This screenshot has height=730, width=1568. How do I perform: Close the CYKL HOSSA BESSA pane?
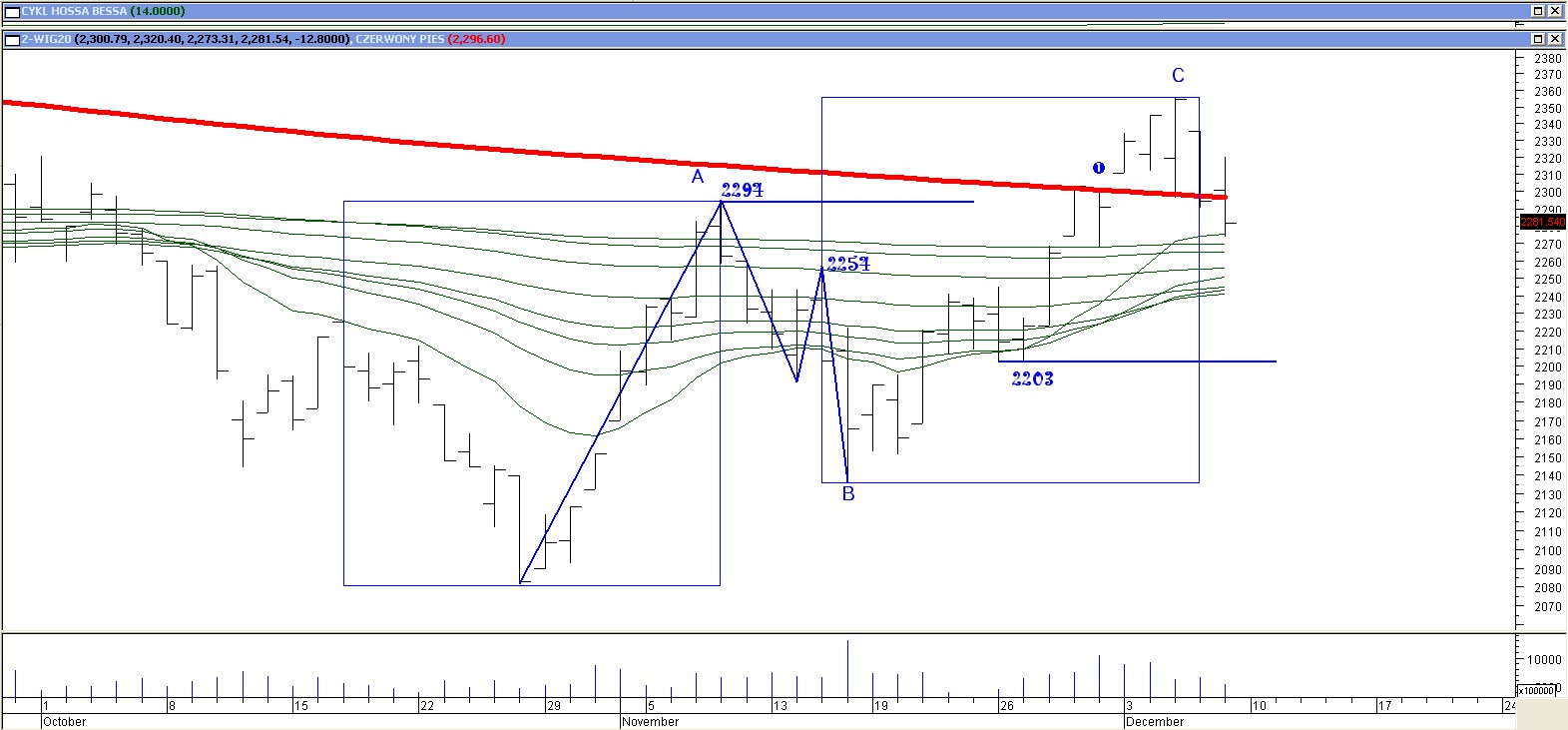[x=1555, y=11]
